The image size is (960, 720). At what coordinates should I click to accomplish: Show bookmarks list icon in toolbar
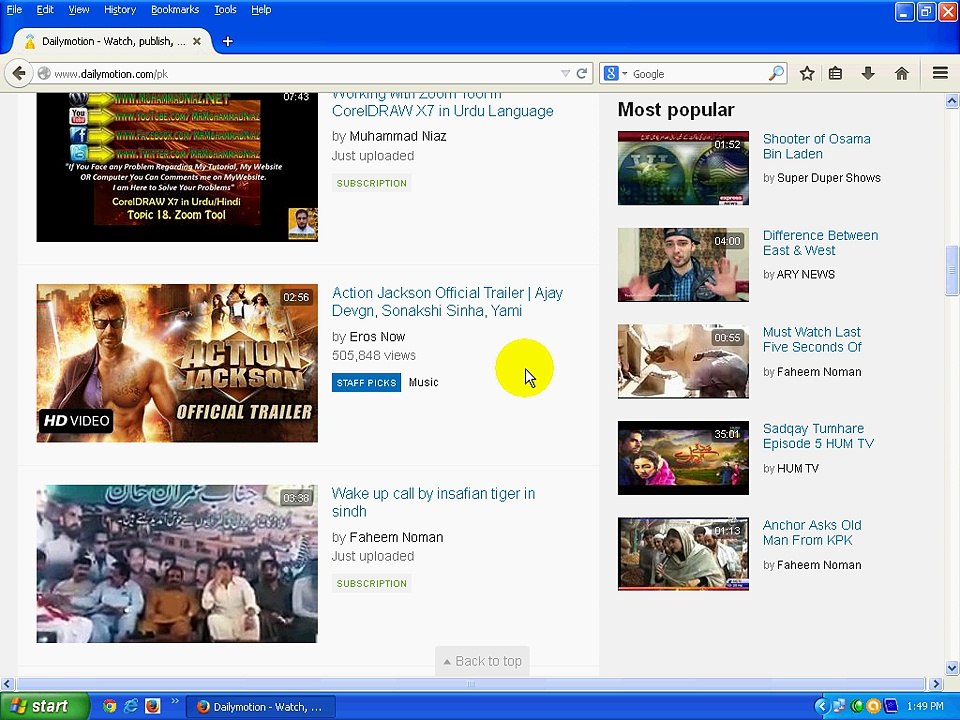(x=835, y=73)
